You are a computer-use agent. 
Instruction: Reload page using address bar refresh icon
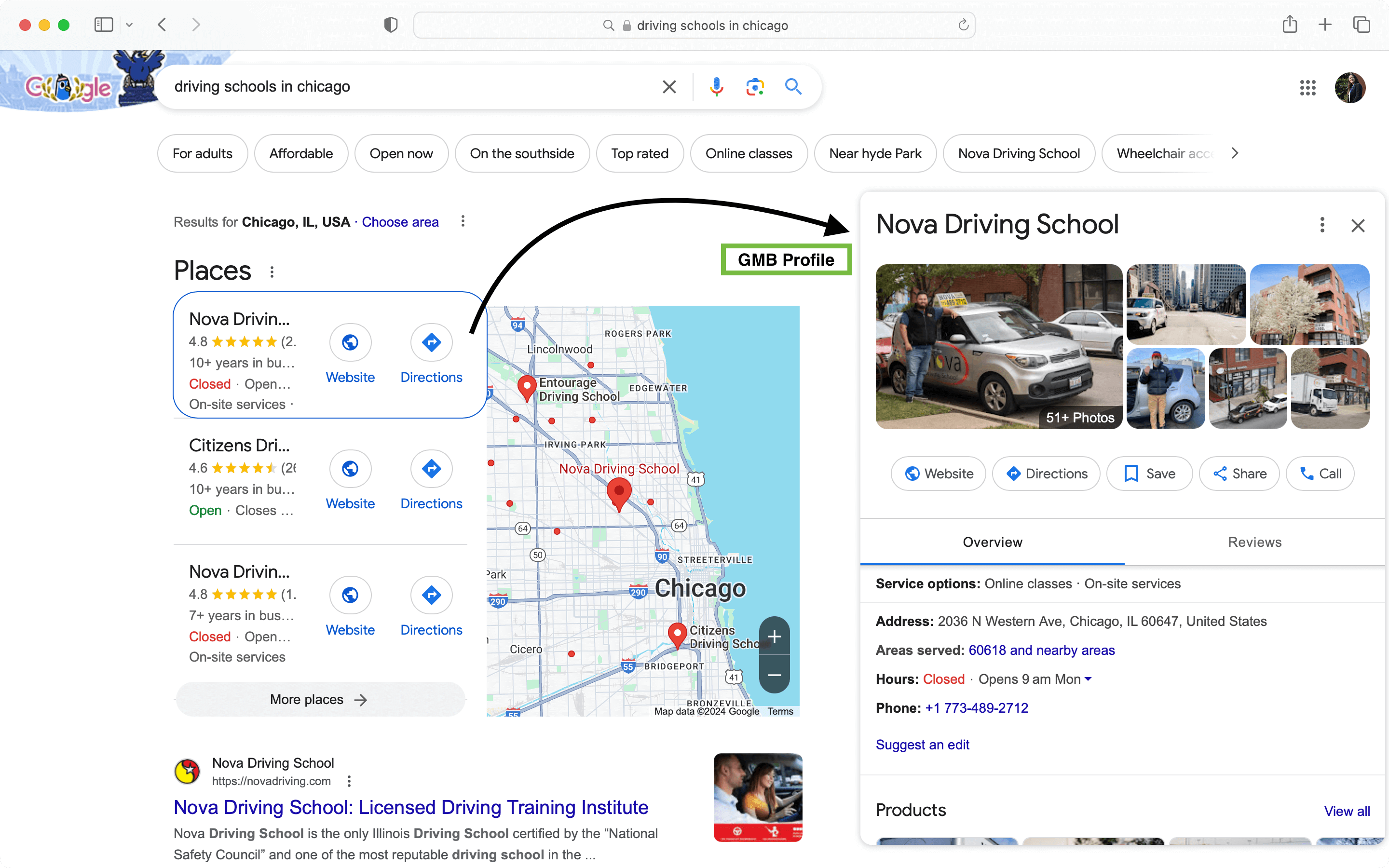(x=963, y=25)
